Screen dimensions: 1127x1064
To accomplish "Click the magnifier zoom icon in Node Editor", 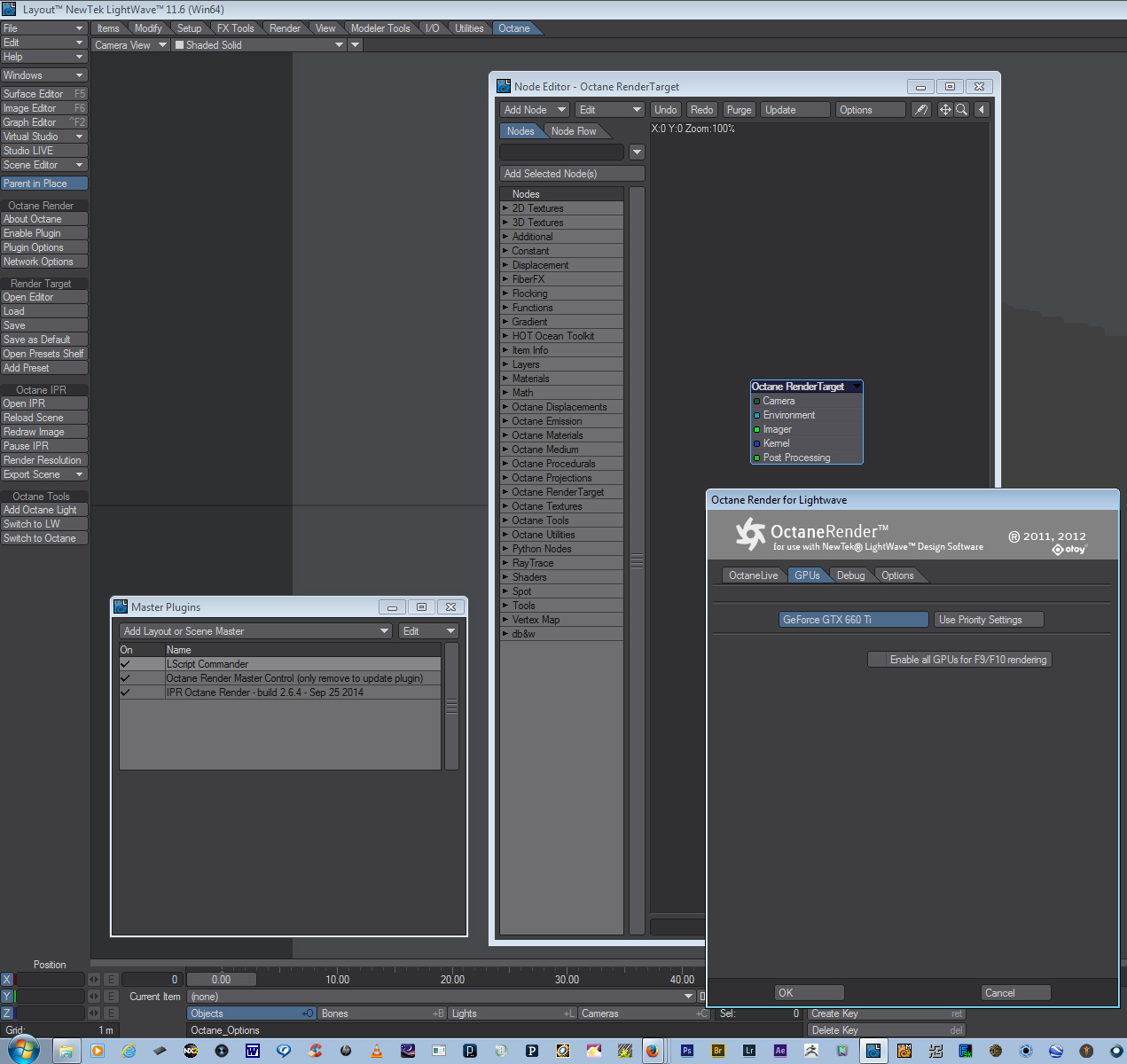I will [x=961, y=110].
